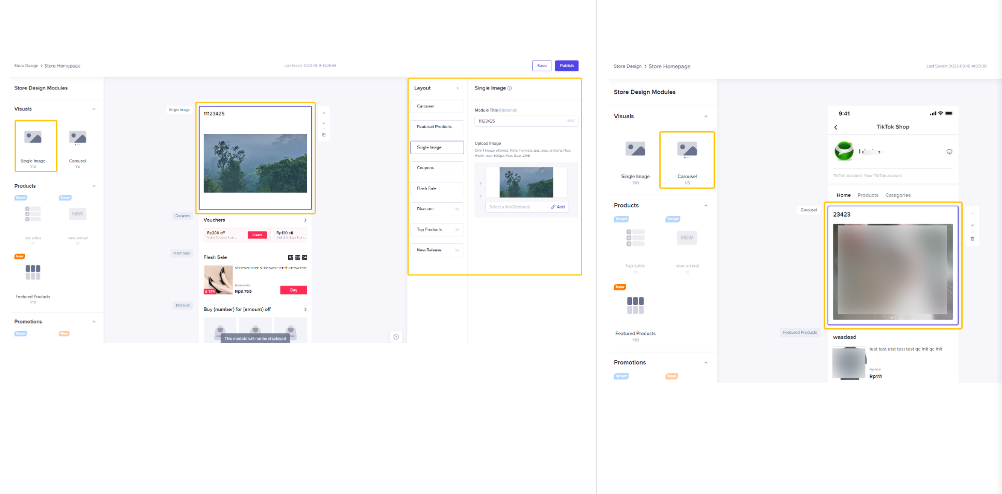
Task: Move Single Image module down in left canvas
Action: [324, 123]
